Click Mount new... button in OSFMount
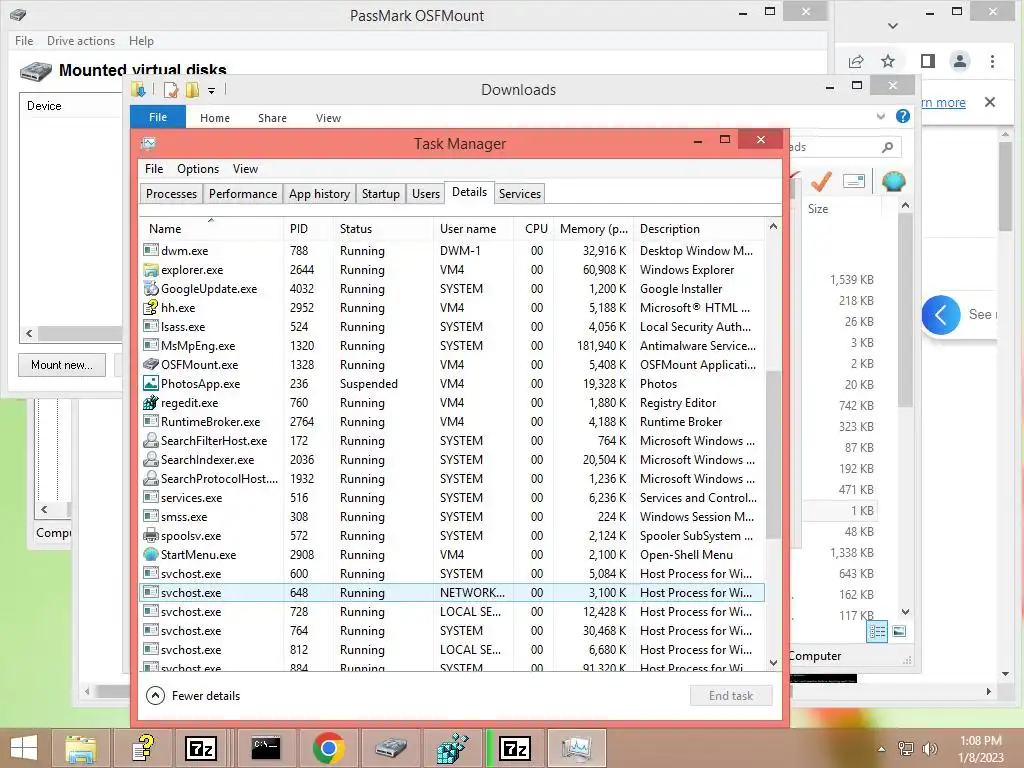The width and height of the screenshot is (1024, 768). pos(62,364)
